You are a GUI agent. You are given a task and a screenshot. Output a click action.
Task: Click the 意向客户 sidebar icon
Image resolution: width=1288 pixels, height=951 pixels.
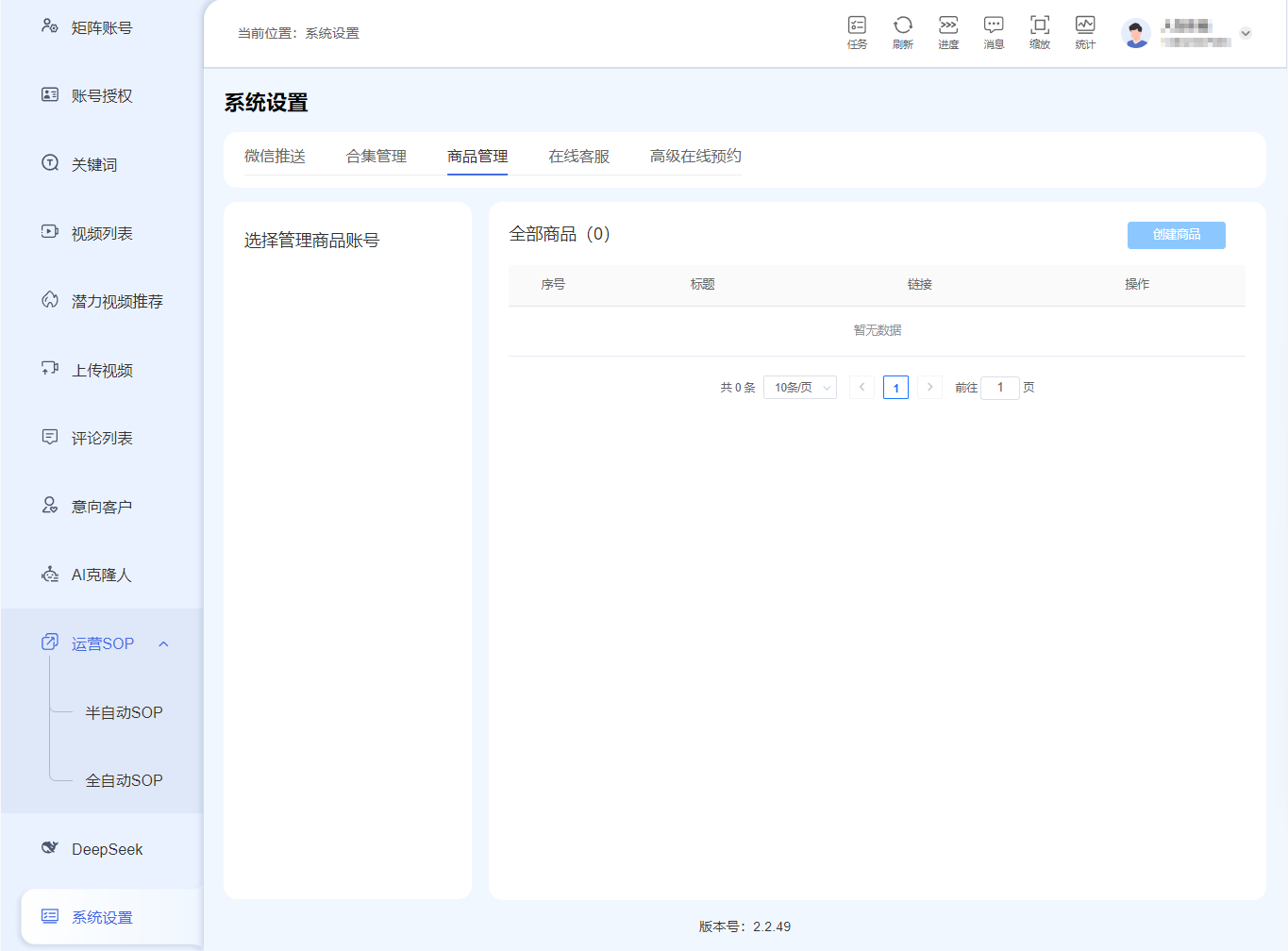(50, 506)
